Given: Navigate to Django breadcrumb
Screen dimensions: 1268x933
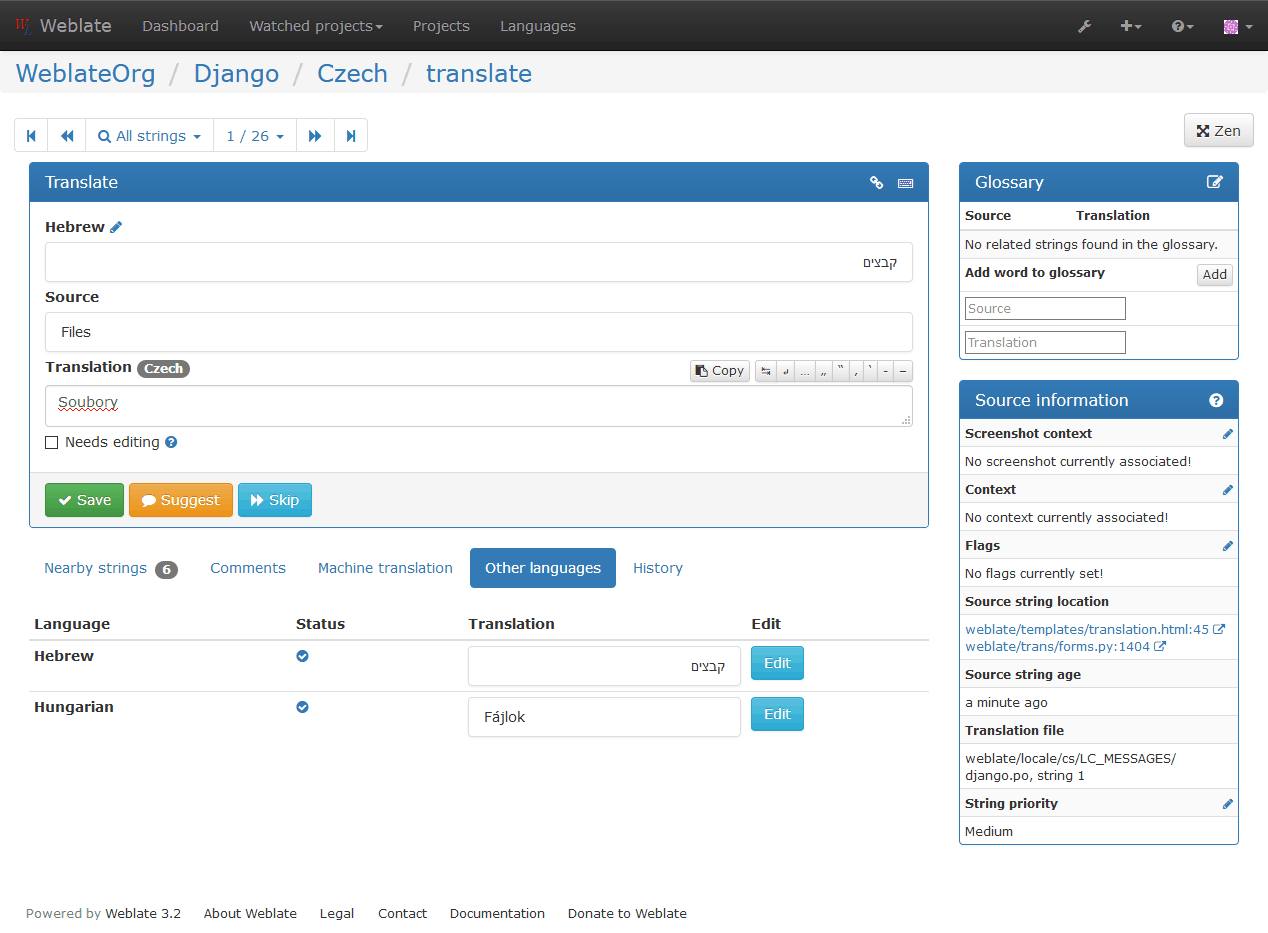Looking at the screenshot, I should 236,74.
